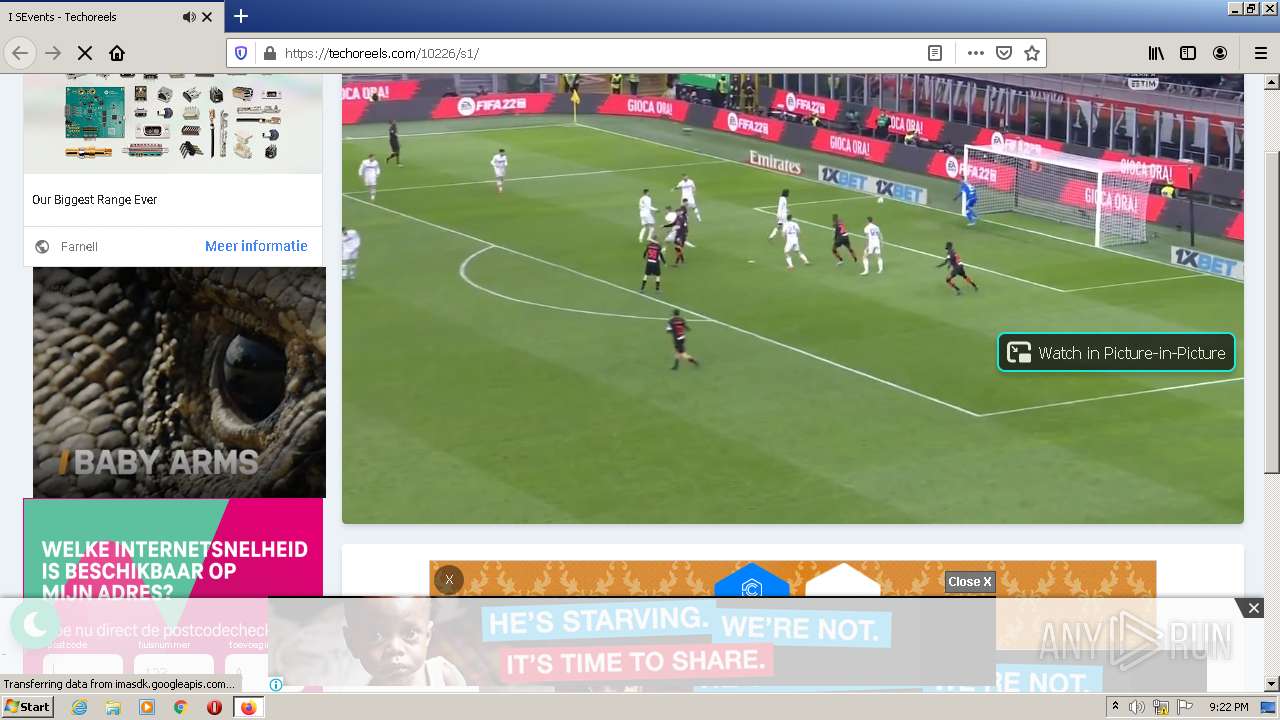
Task: Click the soccer match video
Action: 793,298
